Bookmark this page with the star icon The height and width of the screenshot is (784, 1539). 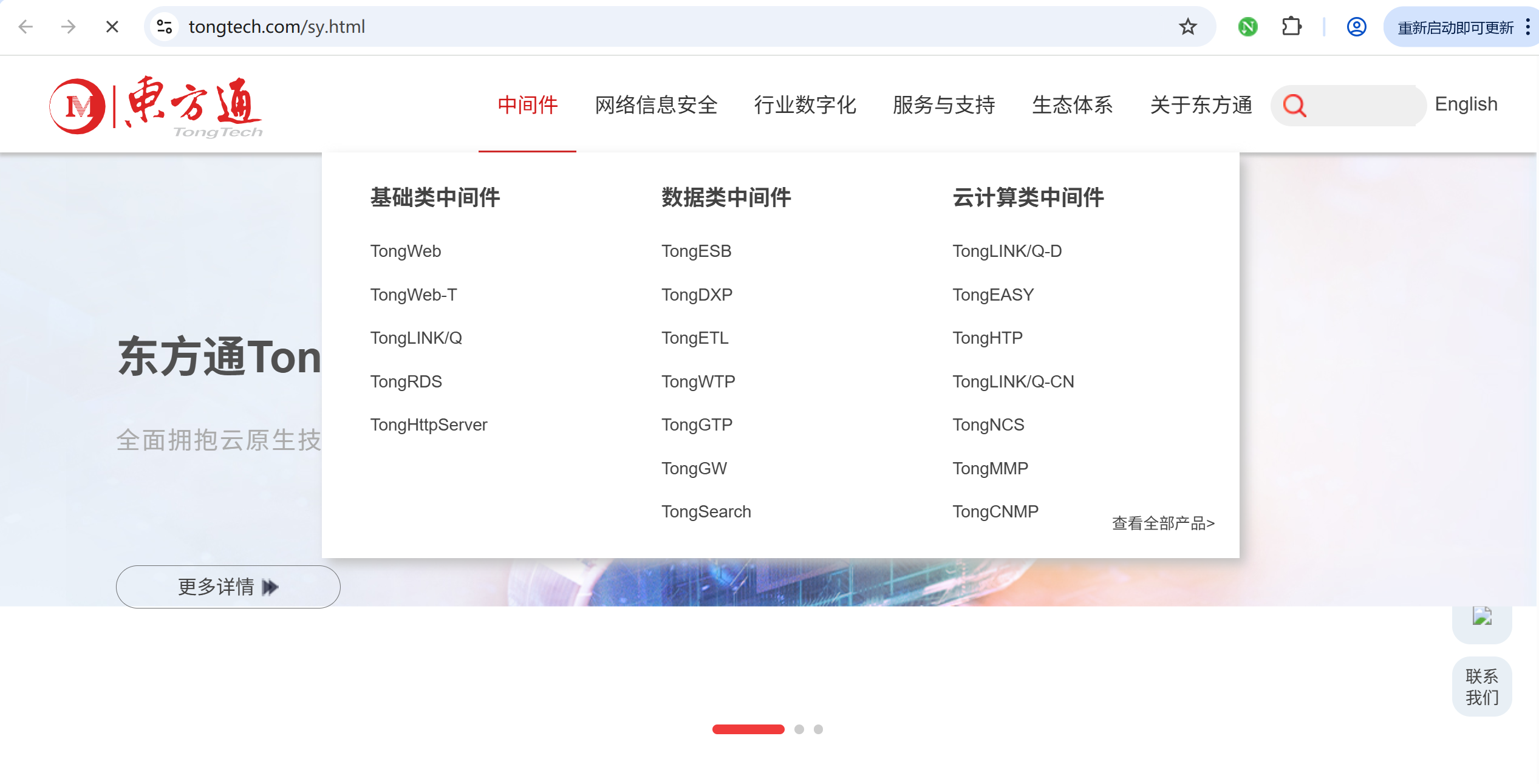1188,27
